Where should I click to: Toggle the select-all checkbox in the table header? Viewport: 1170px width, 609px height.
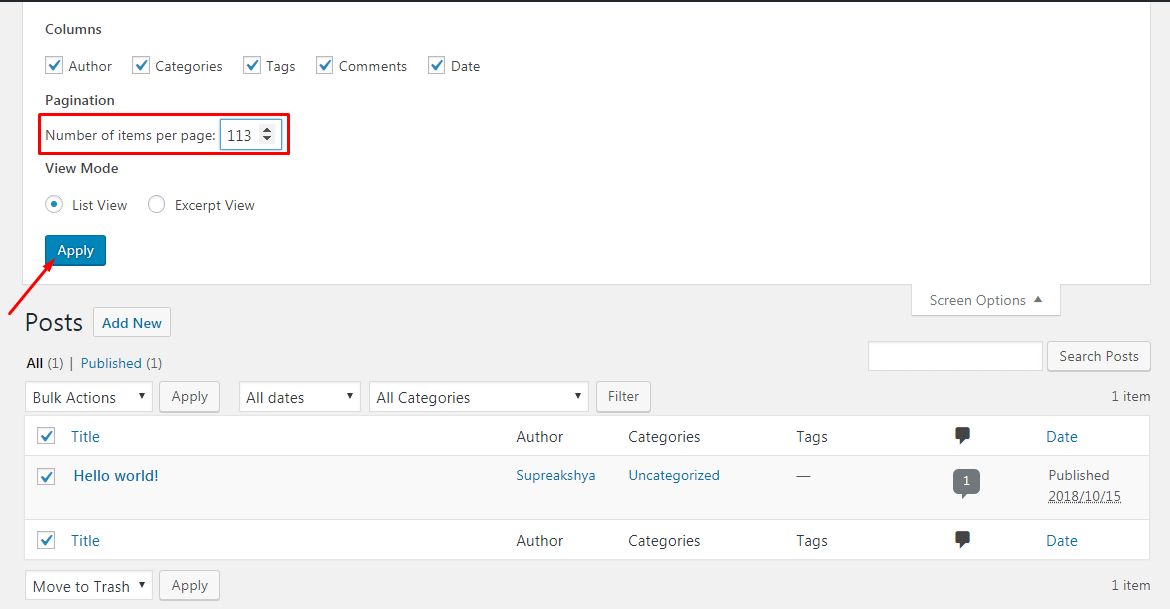[x=46, y=436]
